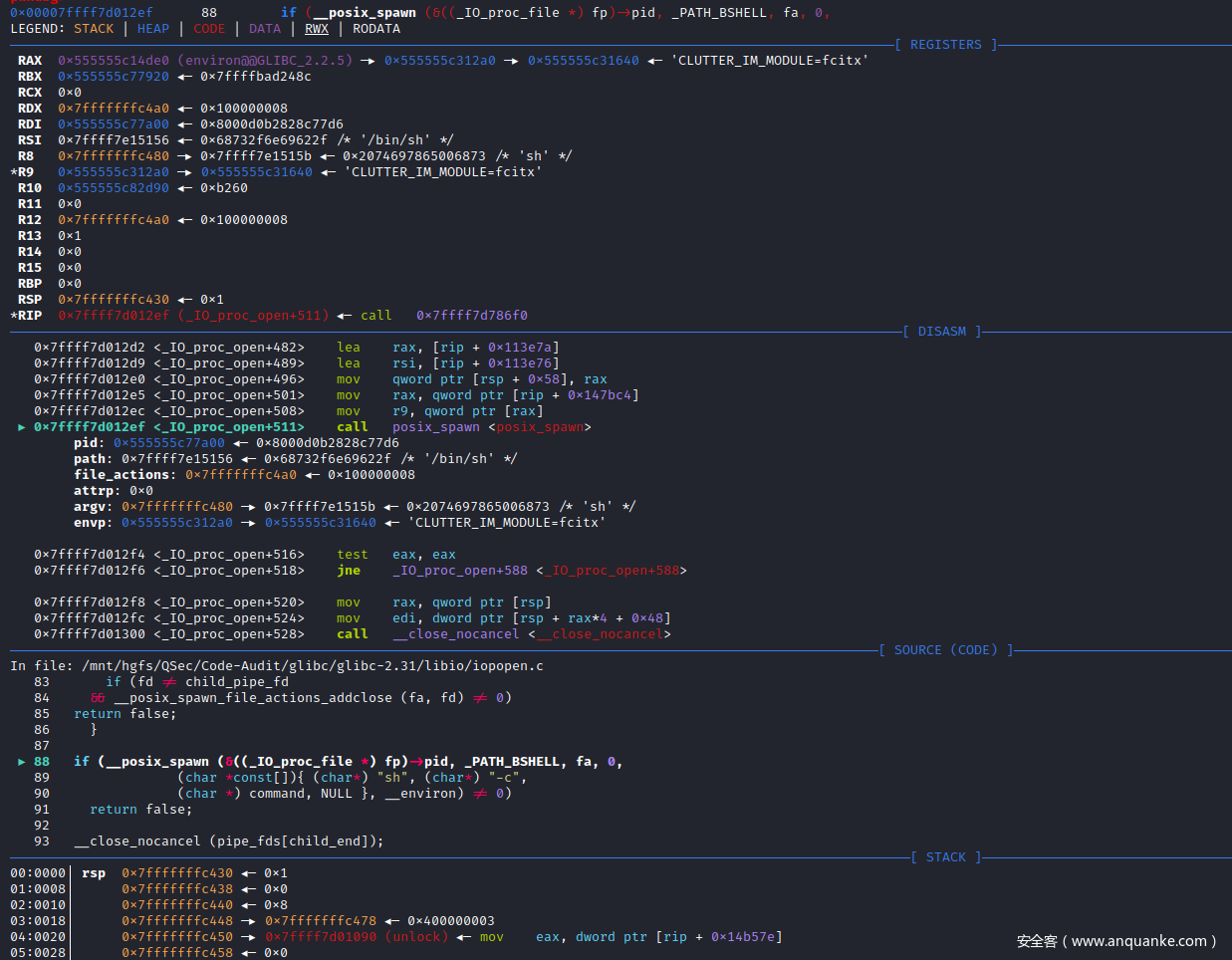This screenshot has width=1232, height=960.
Task: Click disassembly address 0x7ffff7d012fc
Action: (90, 618)
